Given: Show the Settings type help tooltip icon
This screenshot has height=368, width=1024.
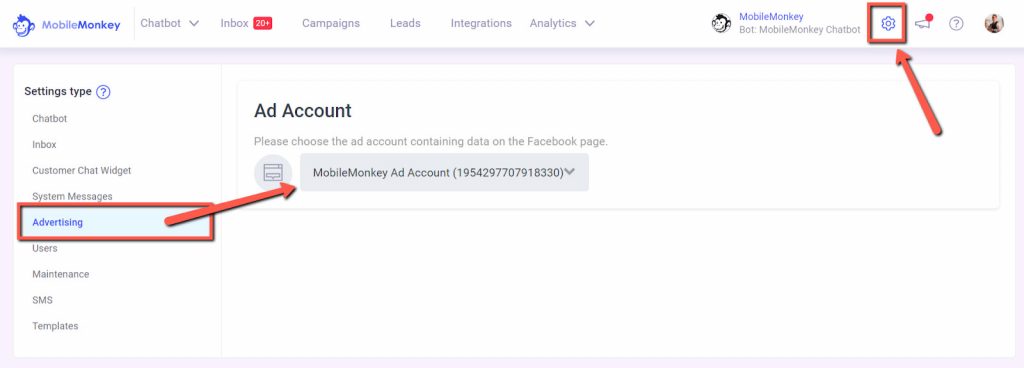Looking at the screenshot, I should [x=103, y=92].
